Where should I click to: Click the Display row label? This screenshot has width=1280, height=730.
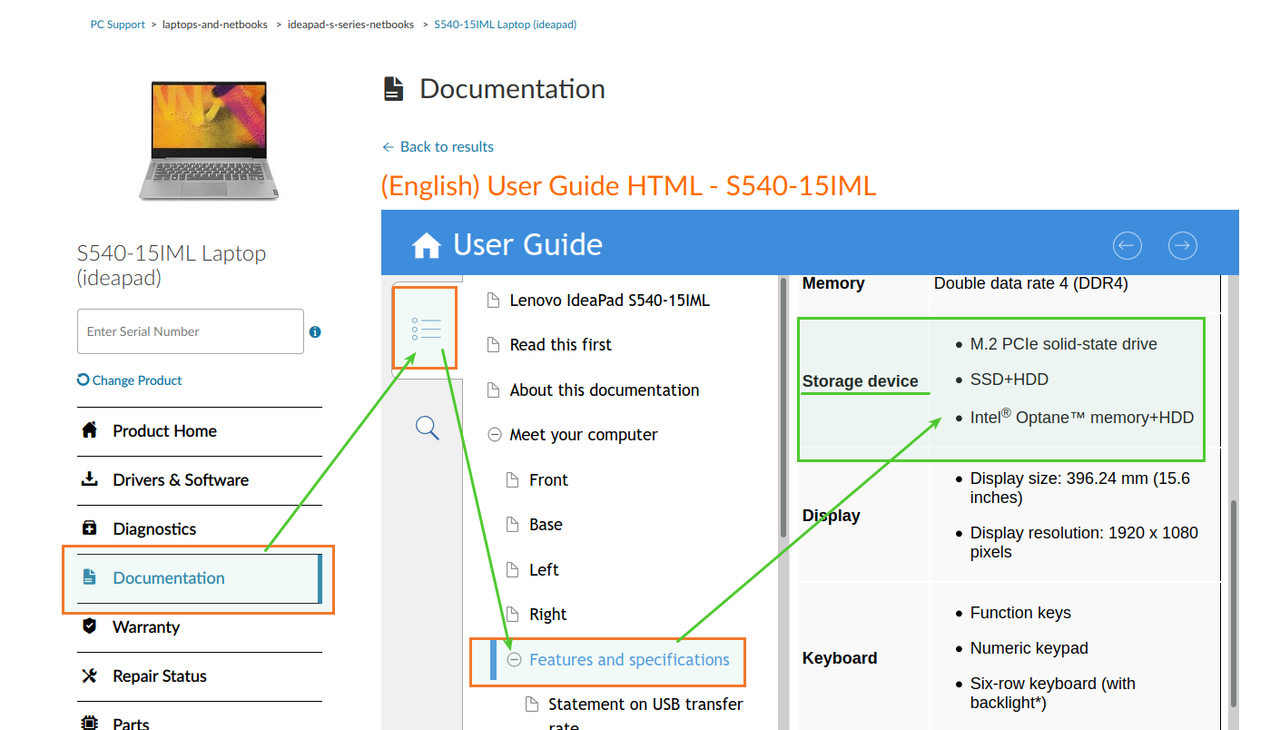click(x=831, y=516)
